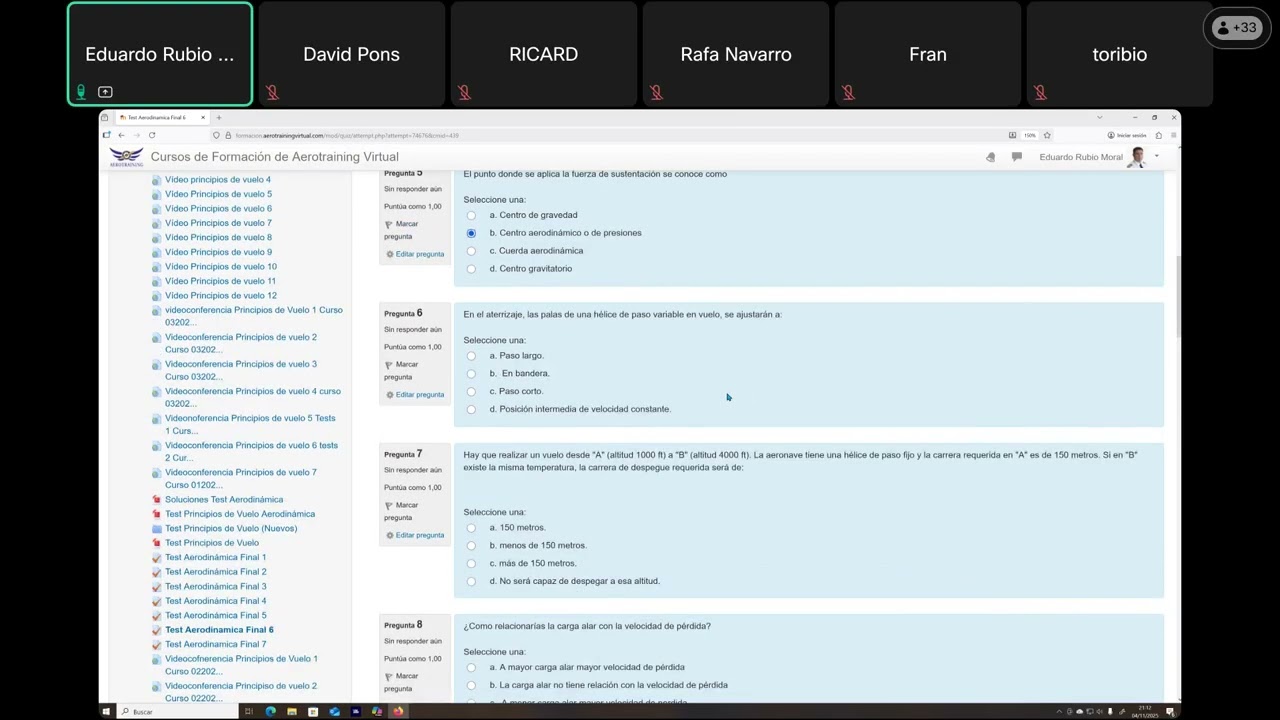This screenshot has width=1280, height=720.
Task: Open the notifications bell icon
Action: 990,157
